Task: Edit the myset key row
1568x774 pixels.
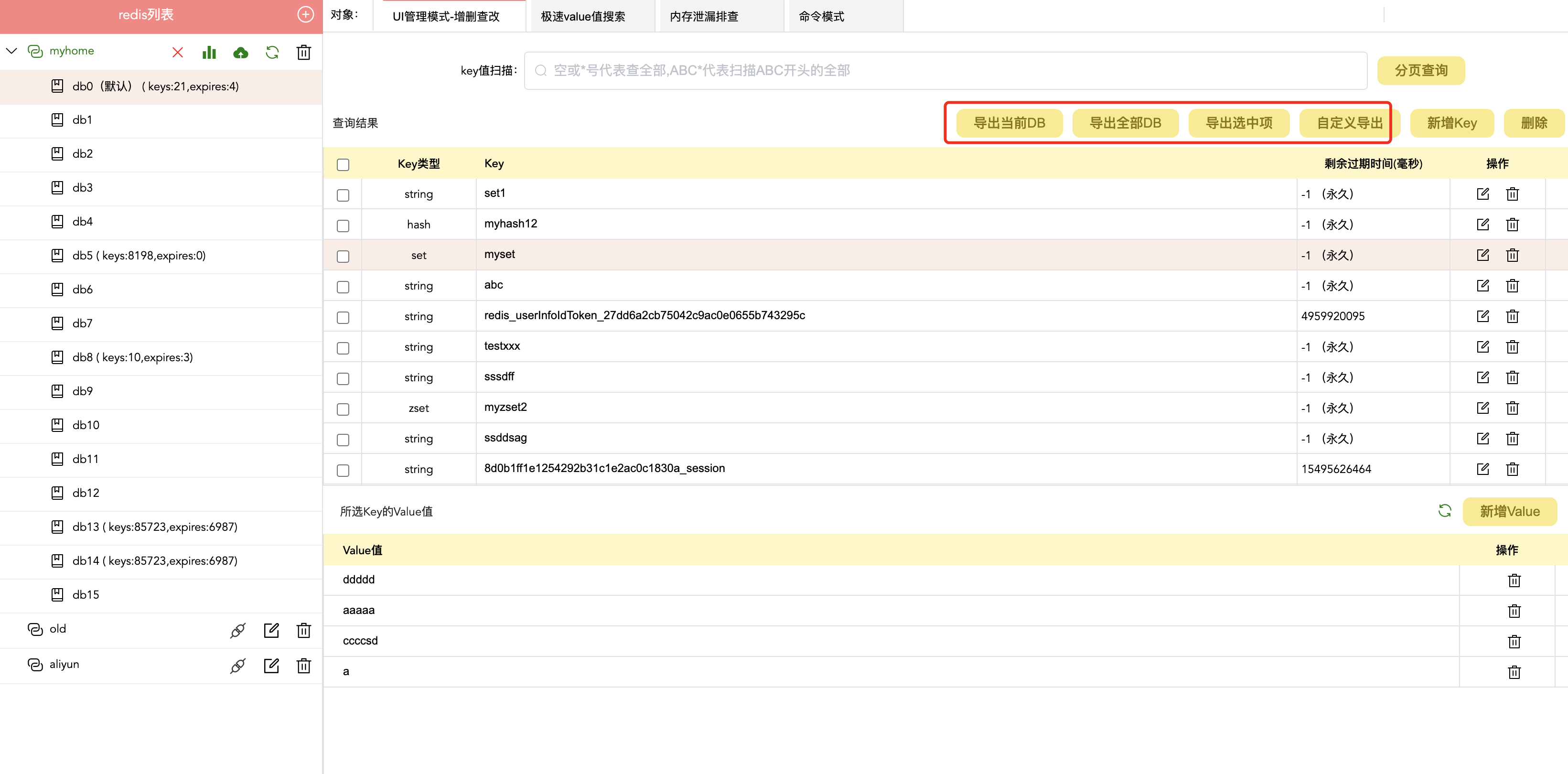Action: [1483, 255]
